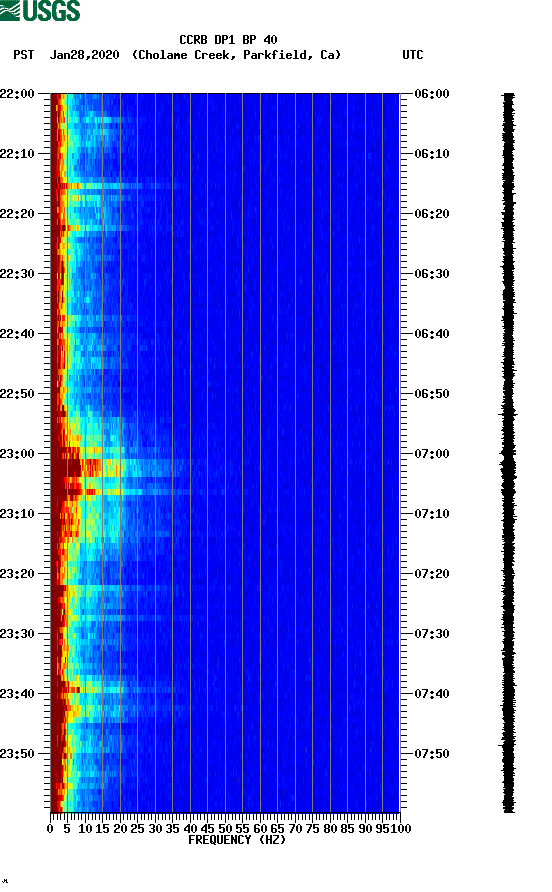
Task: Click the '07:00' UTC time label
Action: coord(432,453)
